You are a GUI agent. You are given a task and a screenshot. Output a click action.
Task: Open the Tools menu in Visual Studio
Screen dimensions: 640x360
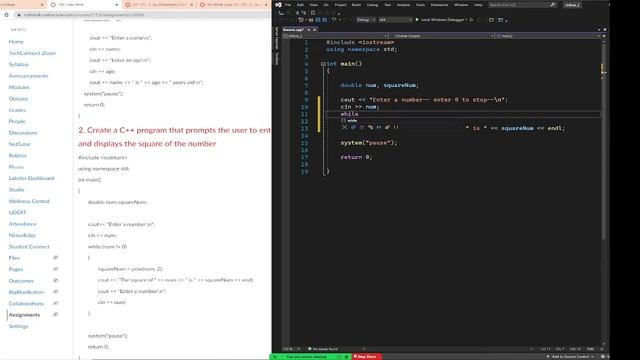coord(420,5)
